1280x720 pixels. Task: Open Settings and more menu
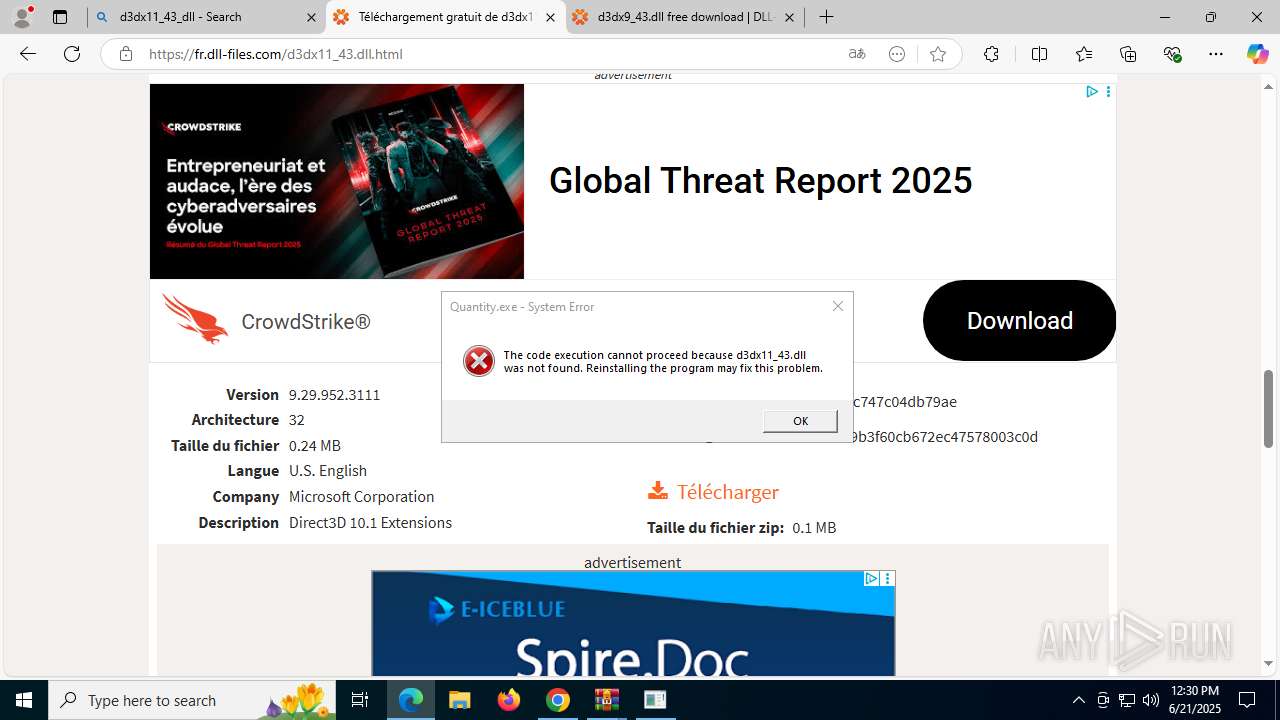click(x=1216, y=54)
